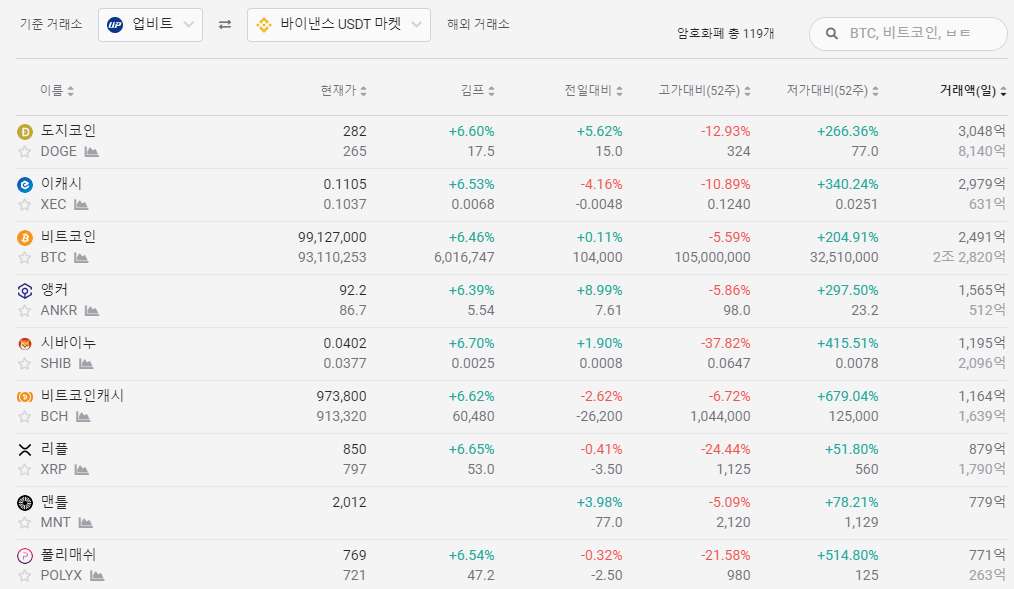Open the 업비트 base exchange dropdown
This screenshot has height=589, width=1014.
click(x=151, y=24)
